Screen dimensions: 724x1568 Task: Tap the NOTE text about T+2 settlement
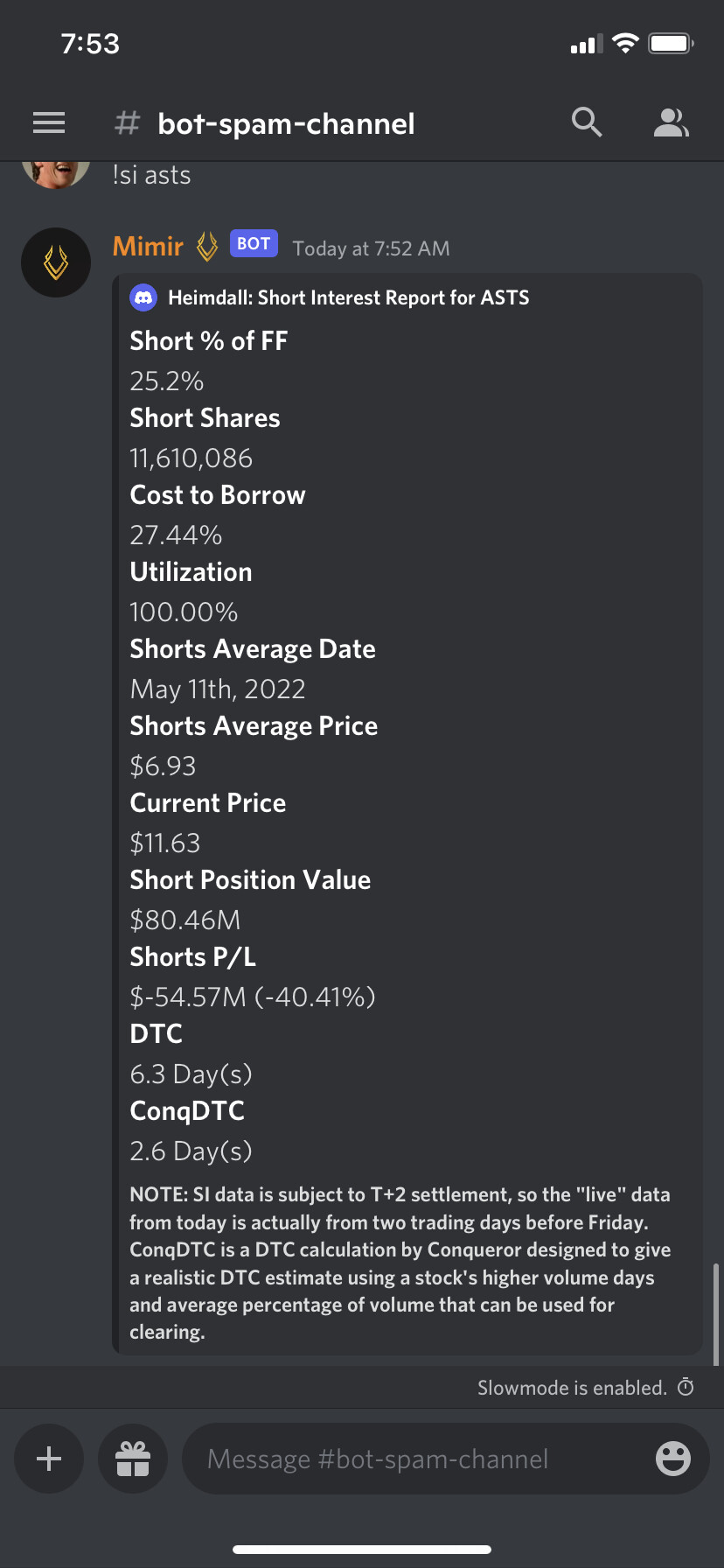click(x=400, y=1263)
